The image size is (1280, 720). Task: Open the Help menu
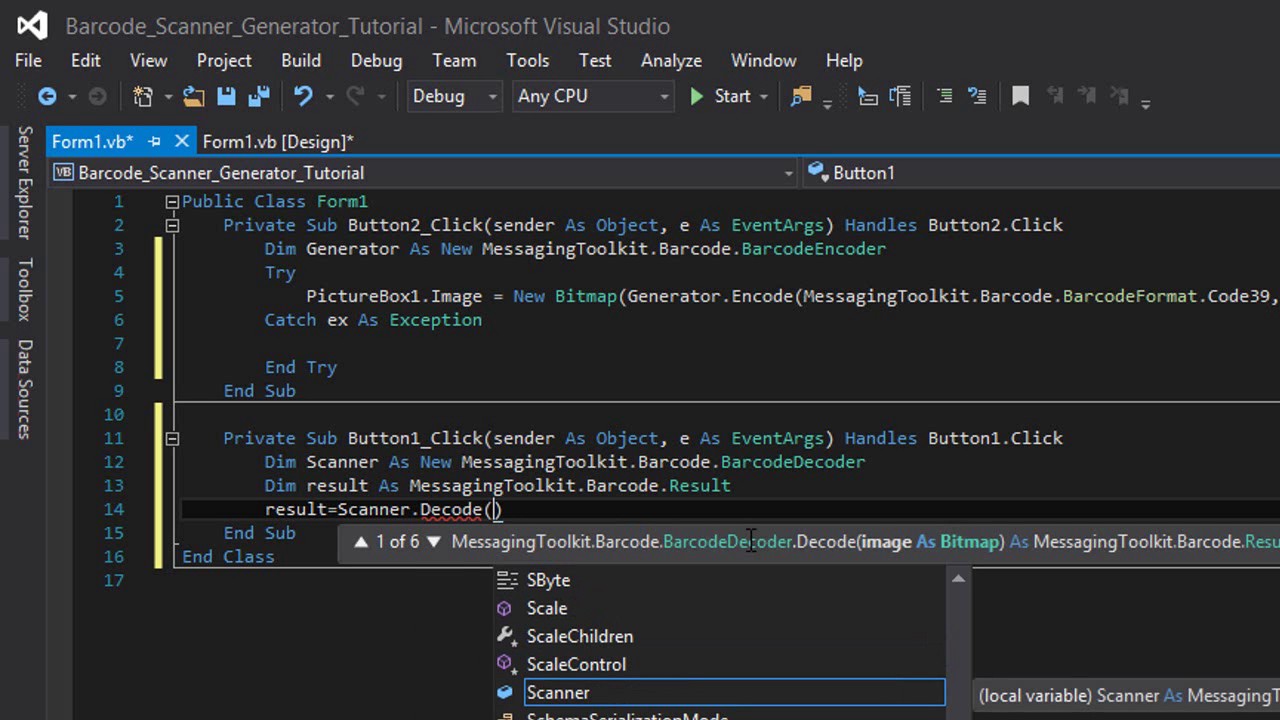coord(843,61)
